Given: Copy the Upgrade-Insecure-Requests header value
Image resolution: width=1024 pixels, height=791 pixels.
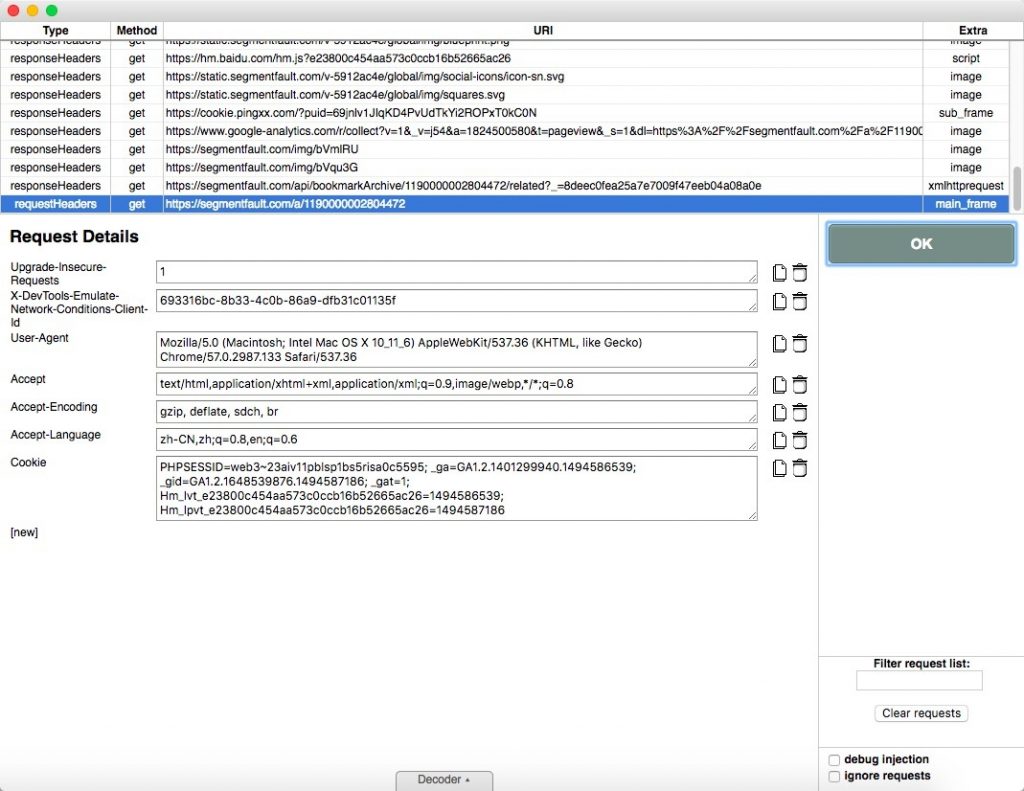Looking at the screenshot, I should coord(779,273).
